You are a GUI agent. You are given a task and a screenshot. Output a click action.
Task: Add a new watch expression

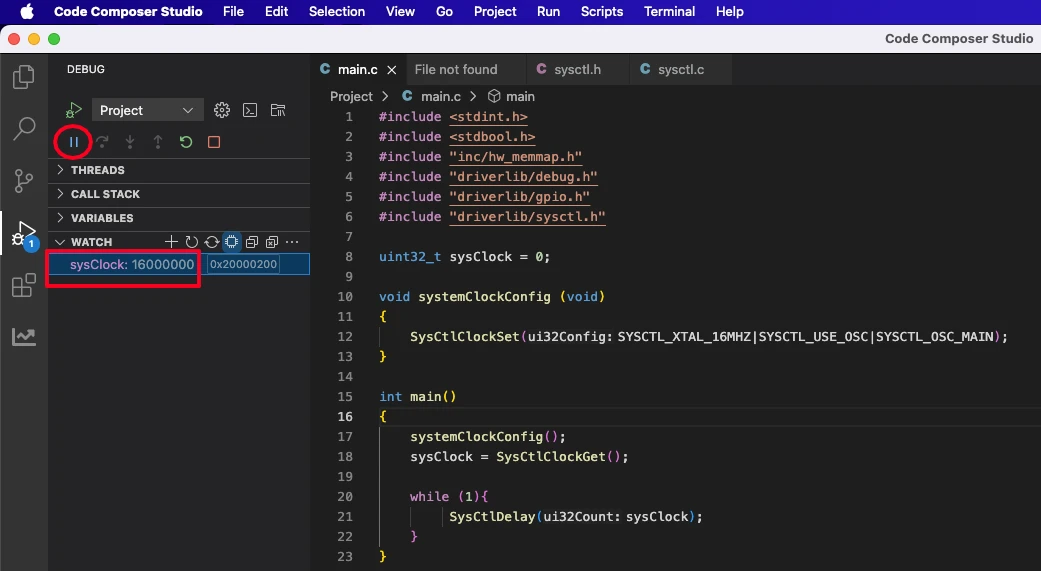coord(171,242)
